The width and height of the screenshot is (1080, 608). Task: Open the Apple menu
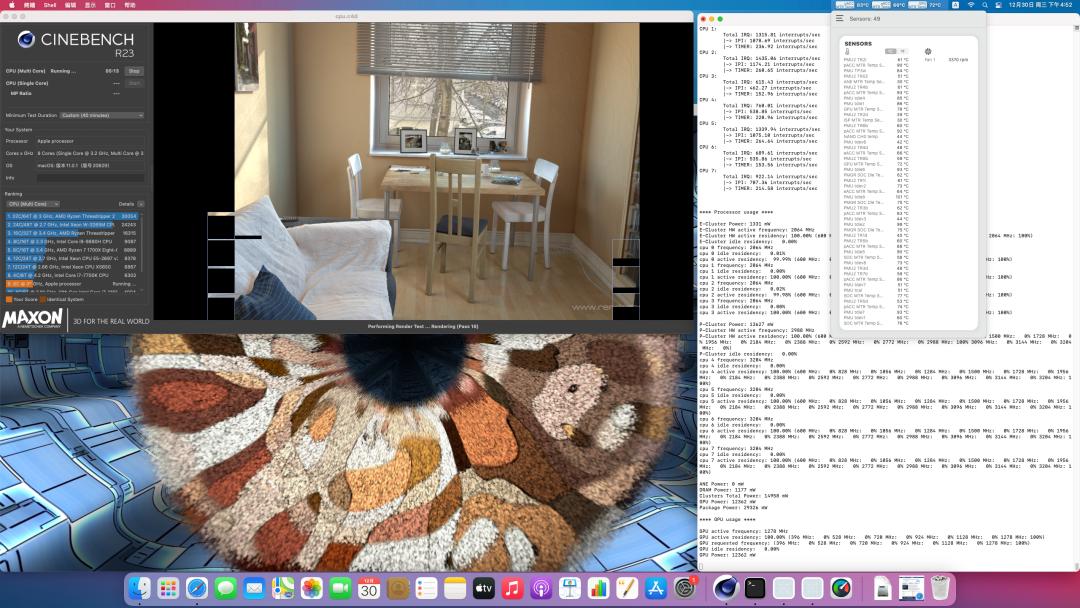(x=9, y=5)
